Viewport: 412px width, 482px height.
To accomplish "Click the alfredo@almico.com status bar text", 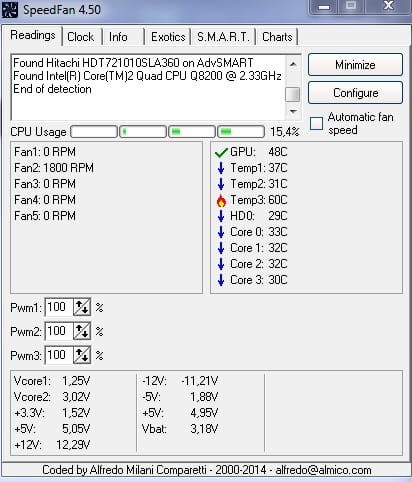I will (x=324, y=470).
